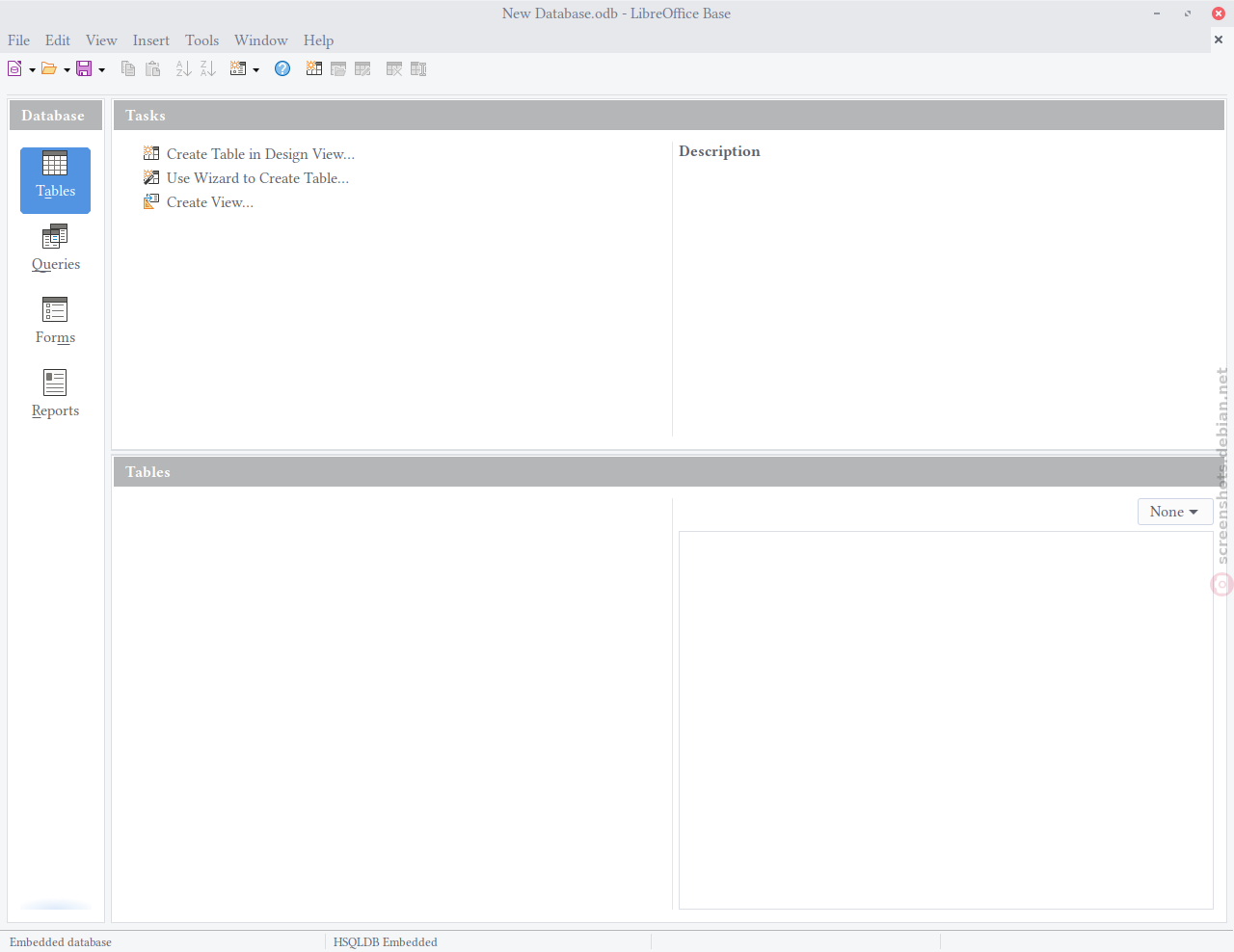Close the document with the menu bar X
This screenshot has height=952, width=1234.
coord(1219,40)
